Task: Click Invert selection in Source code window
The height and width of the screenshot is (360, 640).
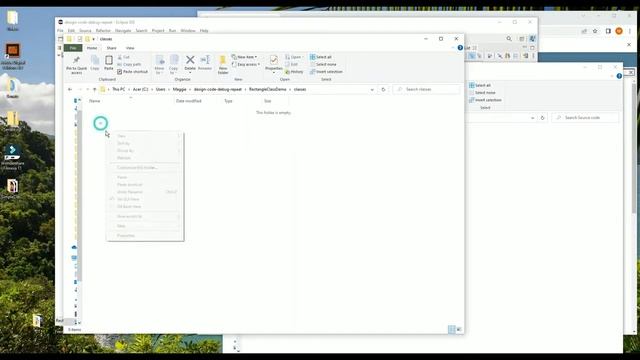Action: pyautogui.click(x=485, y=100)
